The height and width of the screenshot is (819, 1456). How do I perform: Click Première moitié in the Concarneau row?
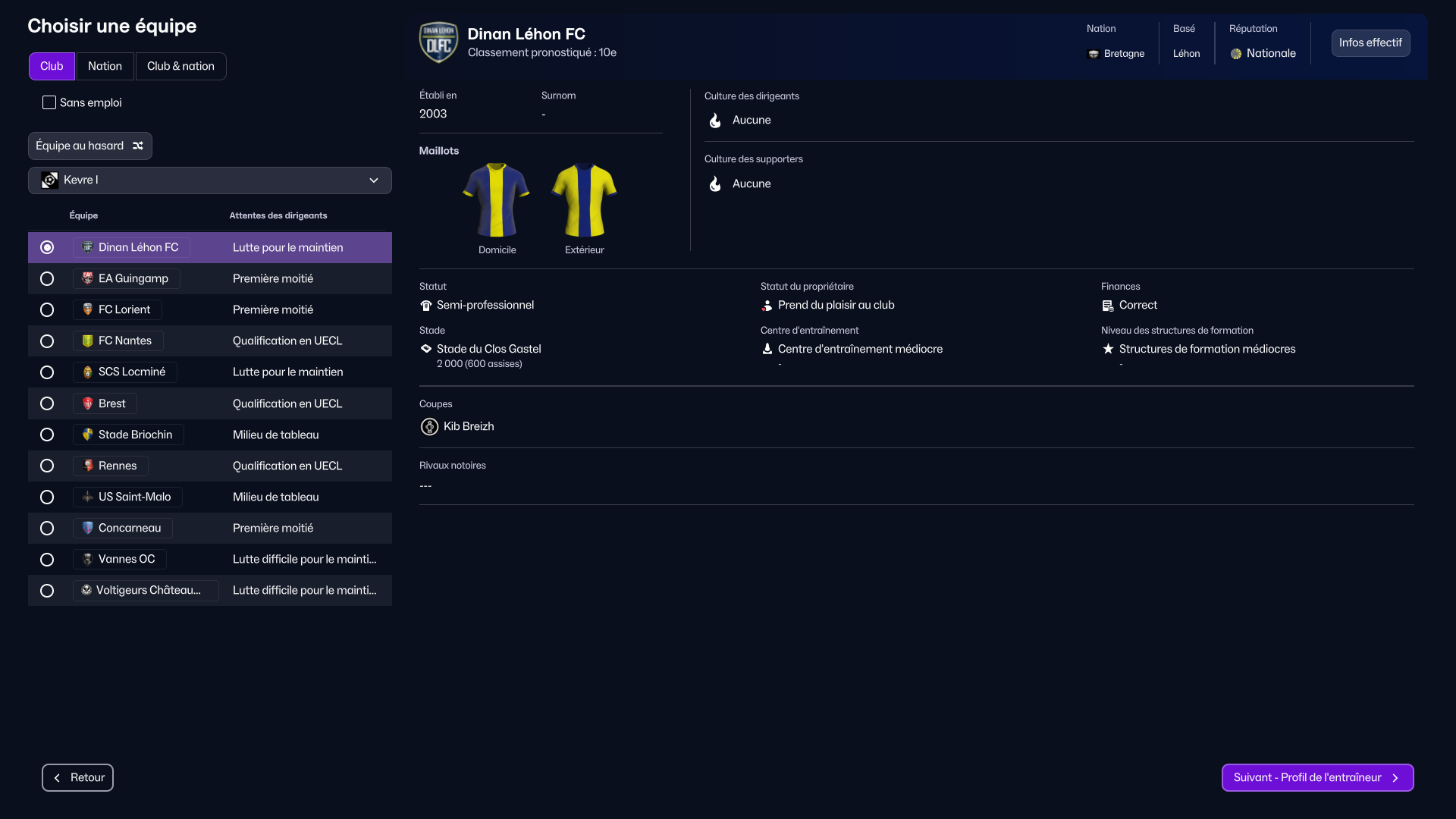273,528
